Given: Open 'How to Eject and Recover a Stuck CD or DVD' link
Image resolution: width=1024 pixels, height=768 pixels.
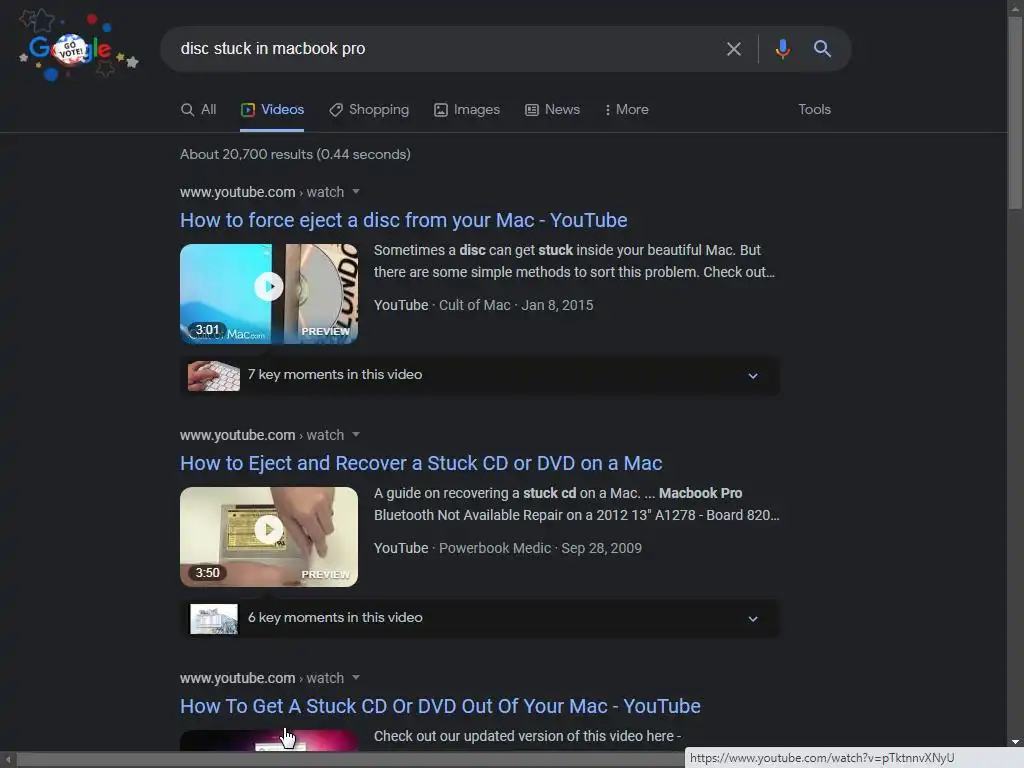Looking at the screenshot, I should click(421, 463).
